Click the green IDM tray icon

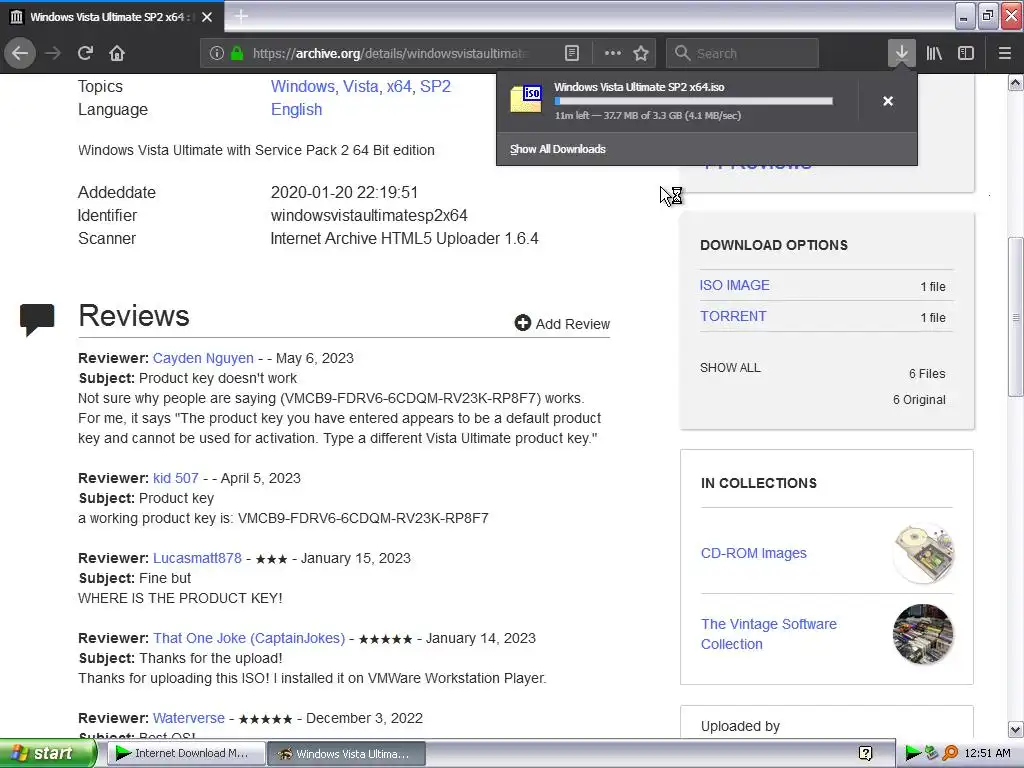coord(912,754)
